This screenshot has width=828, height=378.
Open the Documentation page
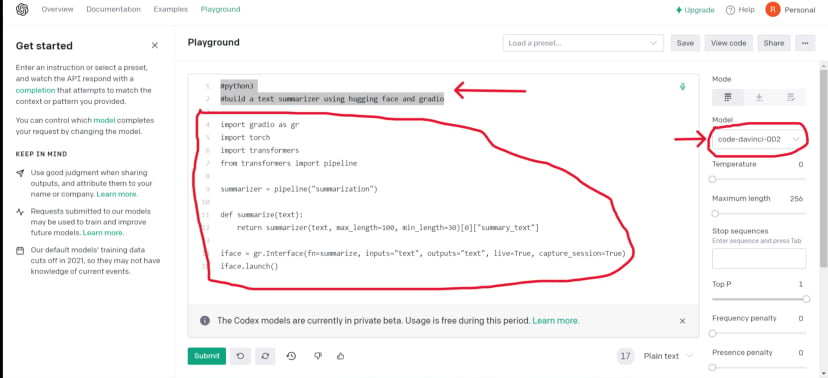114,10
